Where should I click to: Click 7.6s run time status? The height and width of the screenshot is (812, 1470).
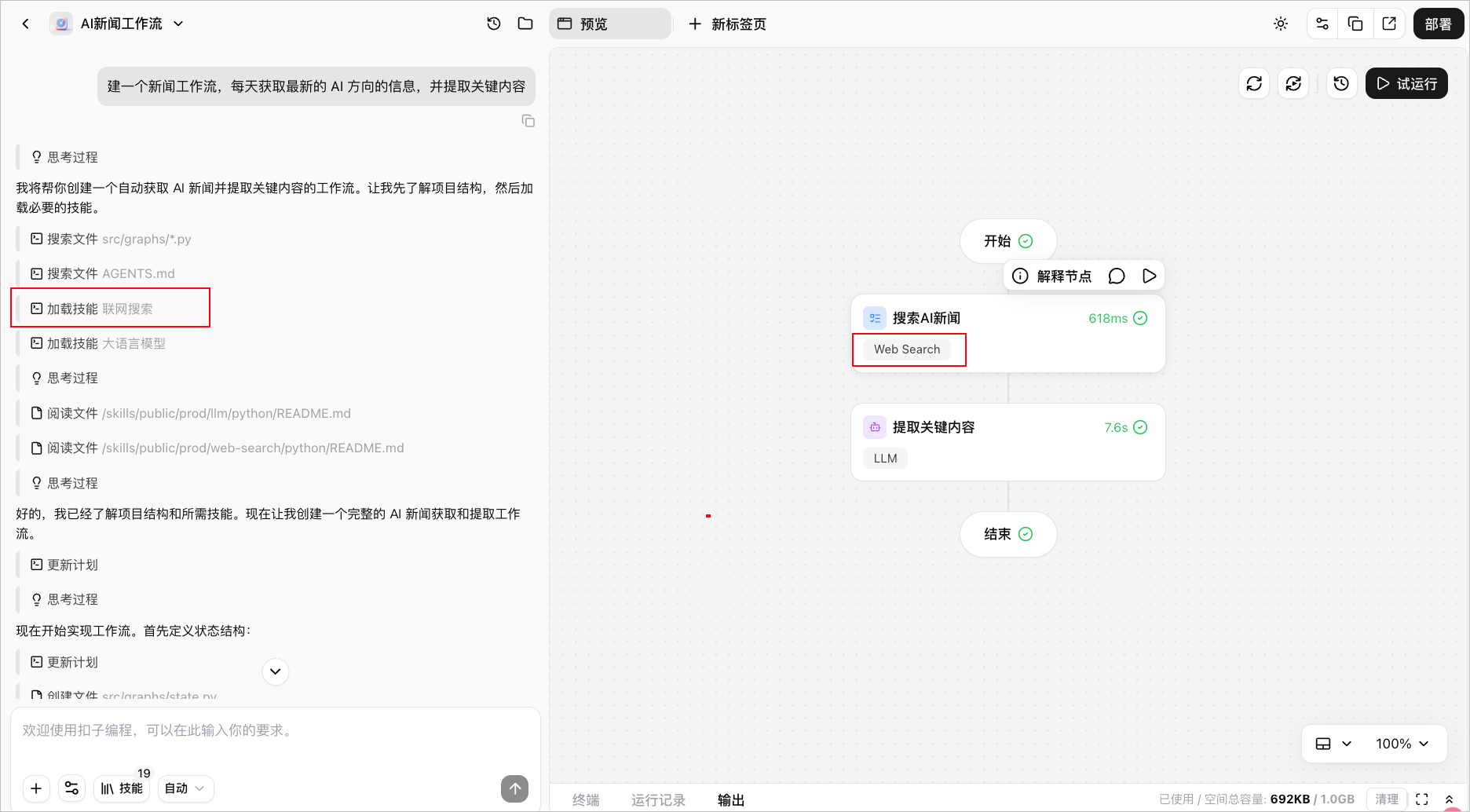click(1125, 427)
